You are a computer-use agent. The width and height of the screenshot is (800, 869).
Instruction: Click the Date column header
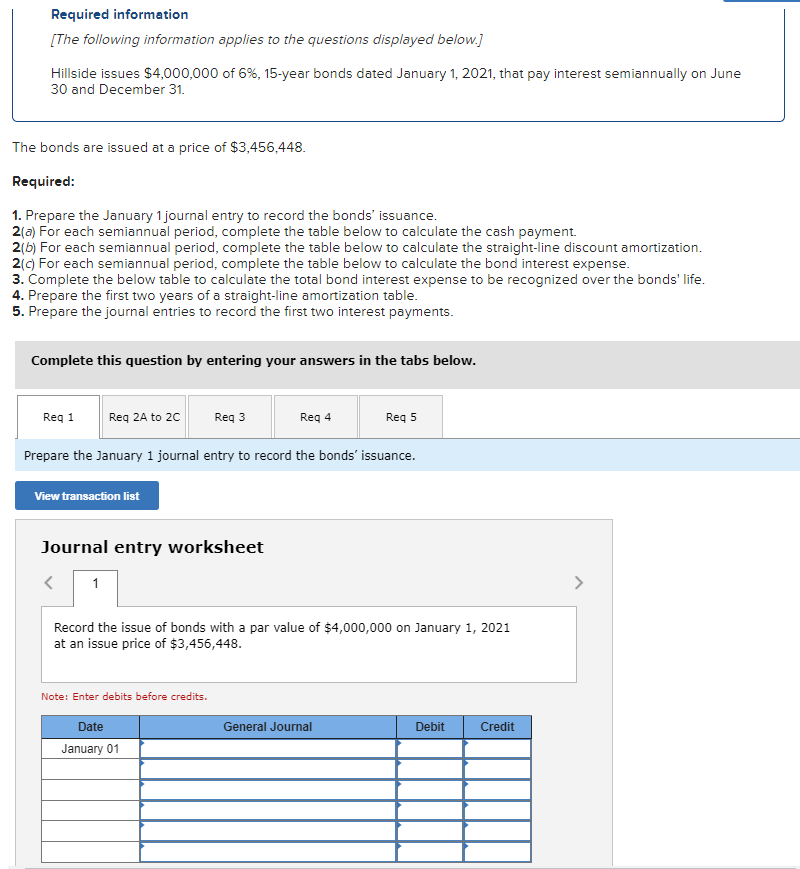(90, 727)
